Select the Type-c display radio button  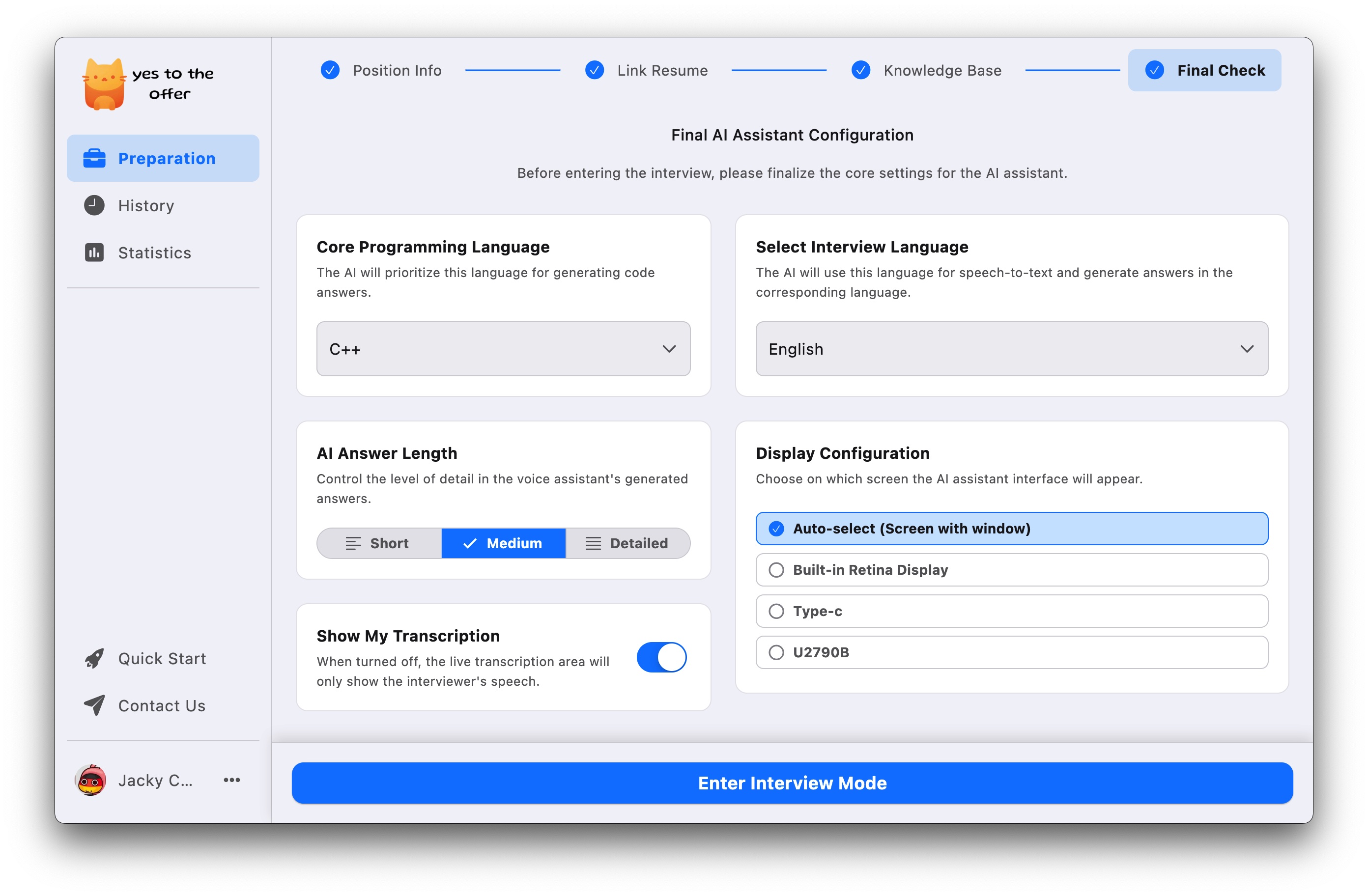point(776,612)
